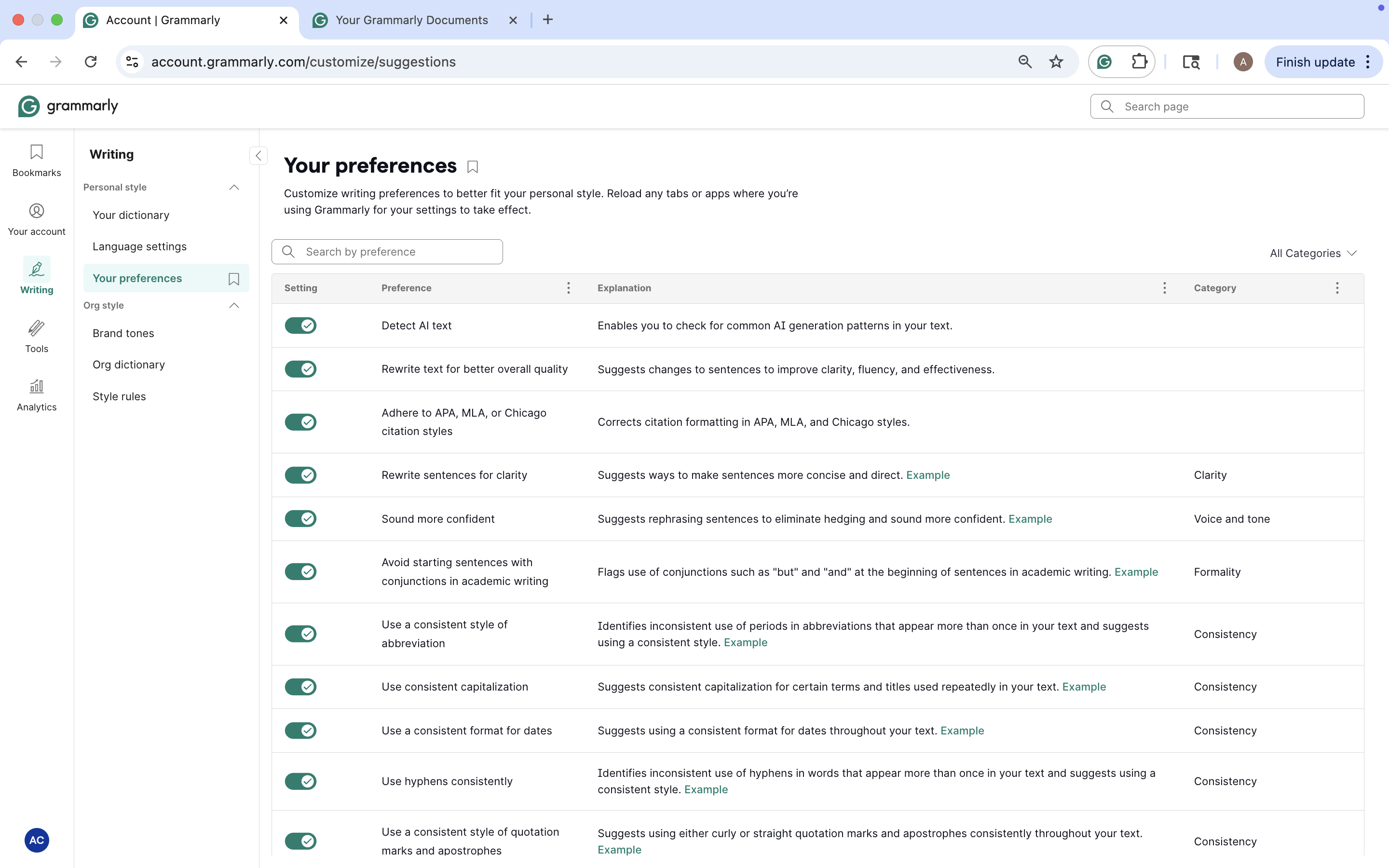Image resolution: width=1389 pixels, height=868 pixels.
Task: Click the browser extensions puzzle icon
Action: (x=1140, y=61)
